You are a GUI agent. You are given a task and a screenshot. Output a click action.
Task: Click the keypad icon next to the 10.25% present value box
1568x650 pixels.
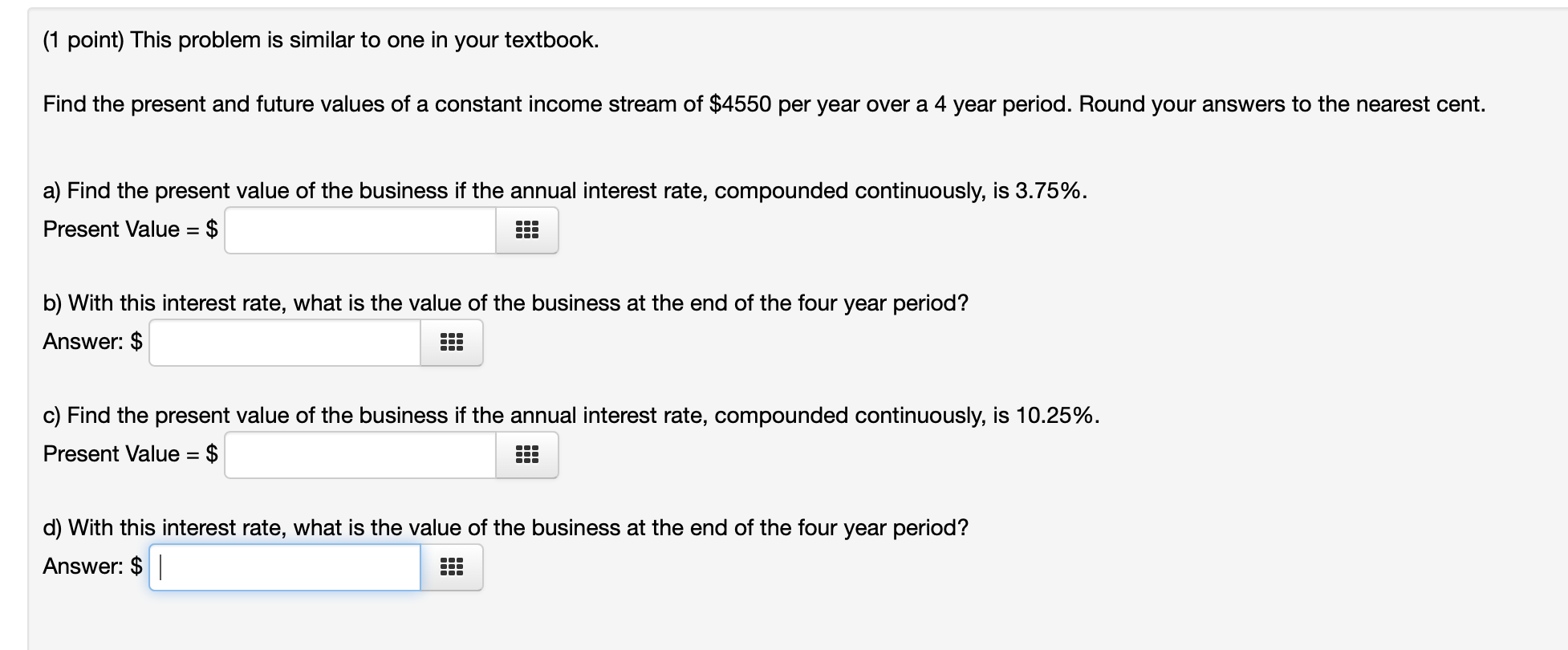(x=526, y=455)
